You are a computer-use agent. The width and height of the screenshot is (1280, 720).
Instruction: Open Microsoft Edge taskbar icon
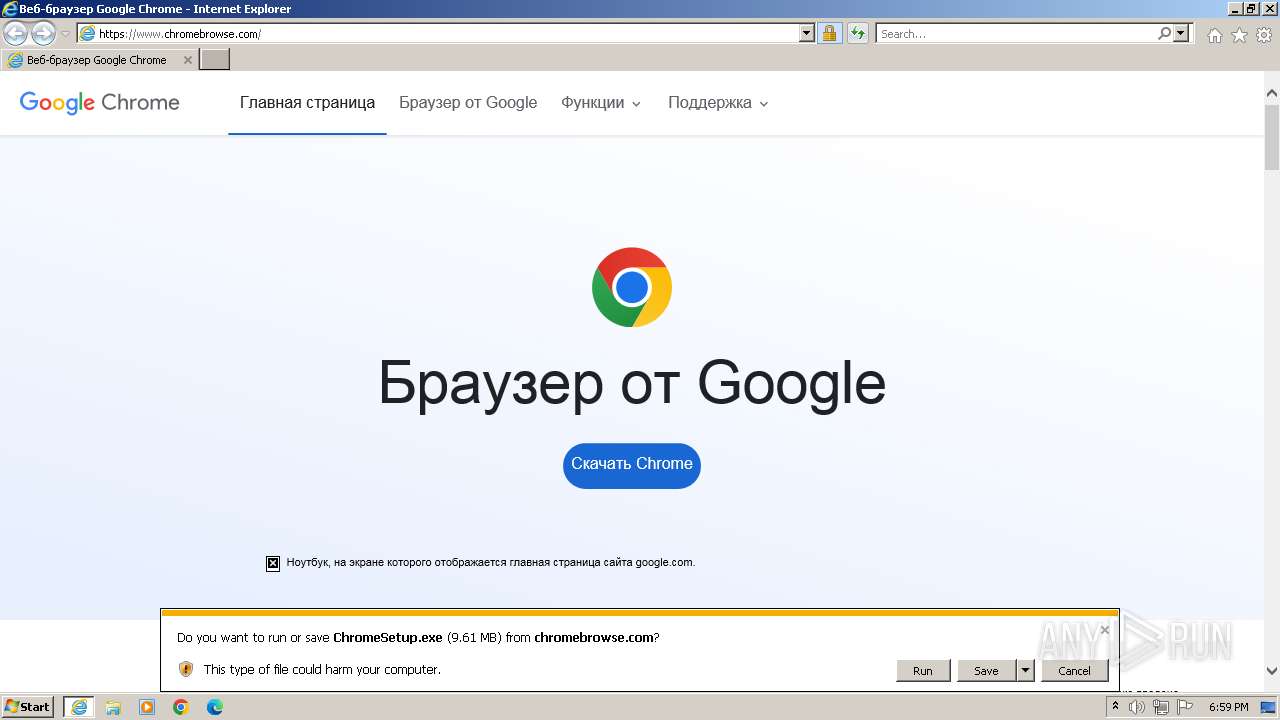[x=215, y=707]
